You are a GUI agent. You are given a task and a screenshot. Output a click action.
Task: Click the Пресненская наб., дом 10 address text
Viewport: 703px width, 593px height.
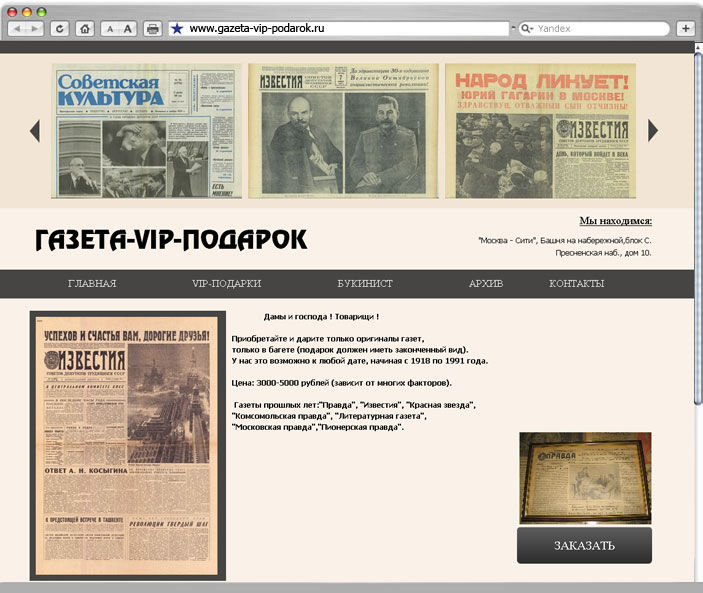(603, 253)
